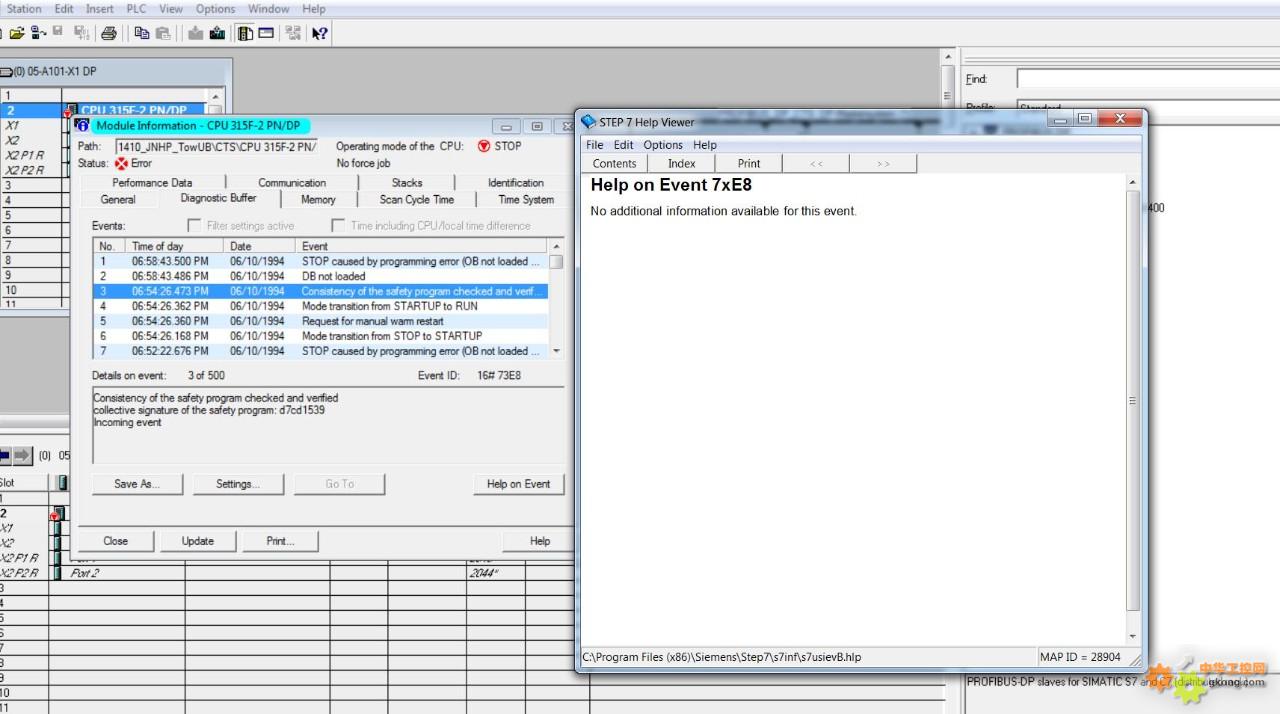This screenshot has width=1280, height=714.
Task: Select event 2 'DB not loaded'
Action: (321, 276)
